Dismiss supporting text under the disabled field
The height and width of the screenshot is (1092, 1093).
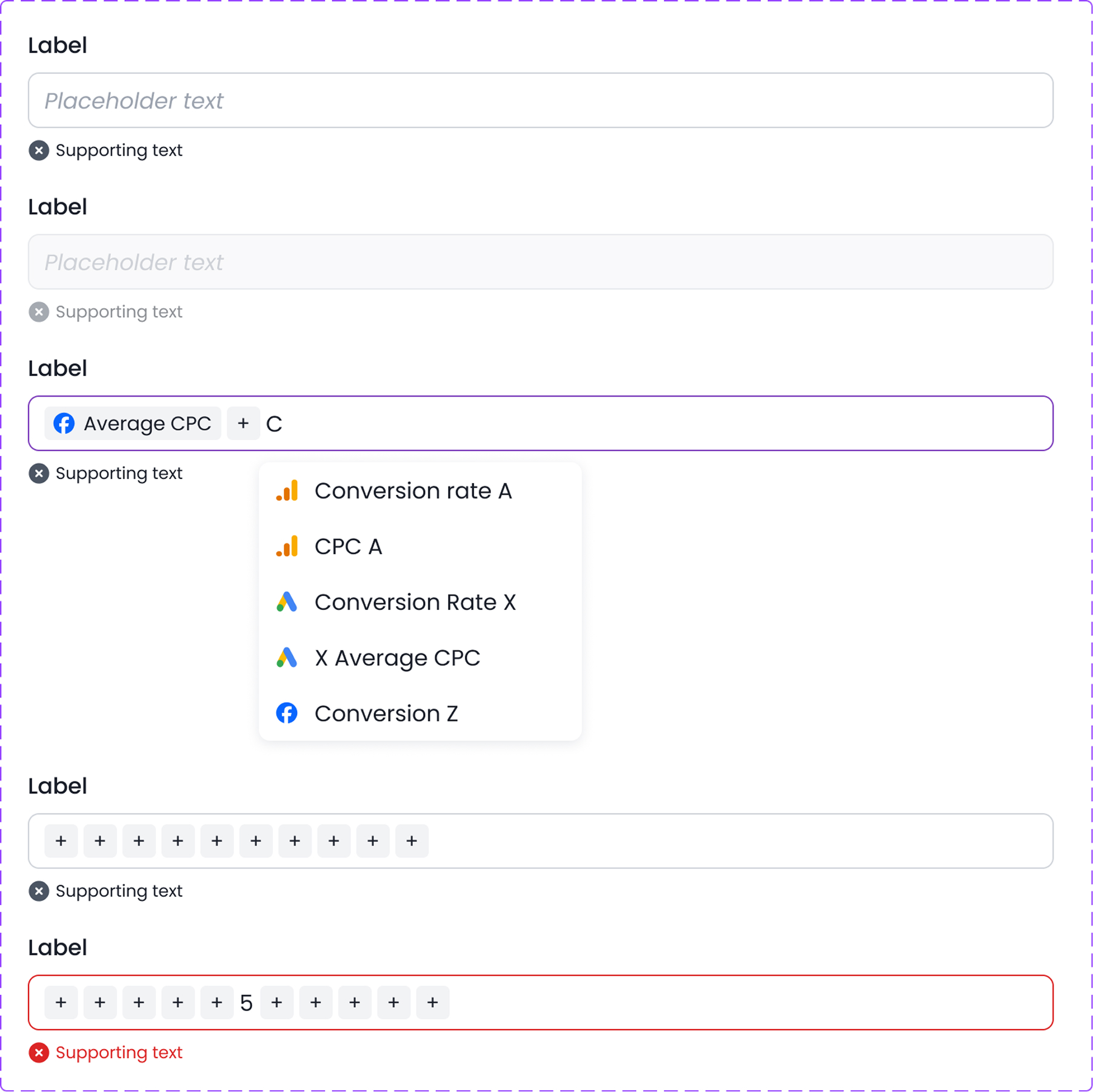pyautogui.click(x=39, y=312)
